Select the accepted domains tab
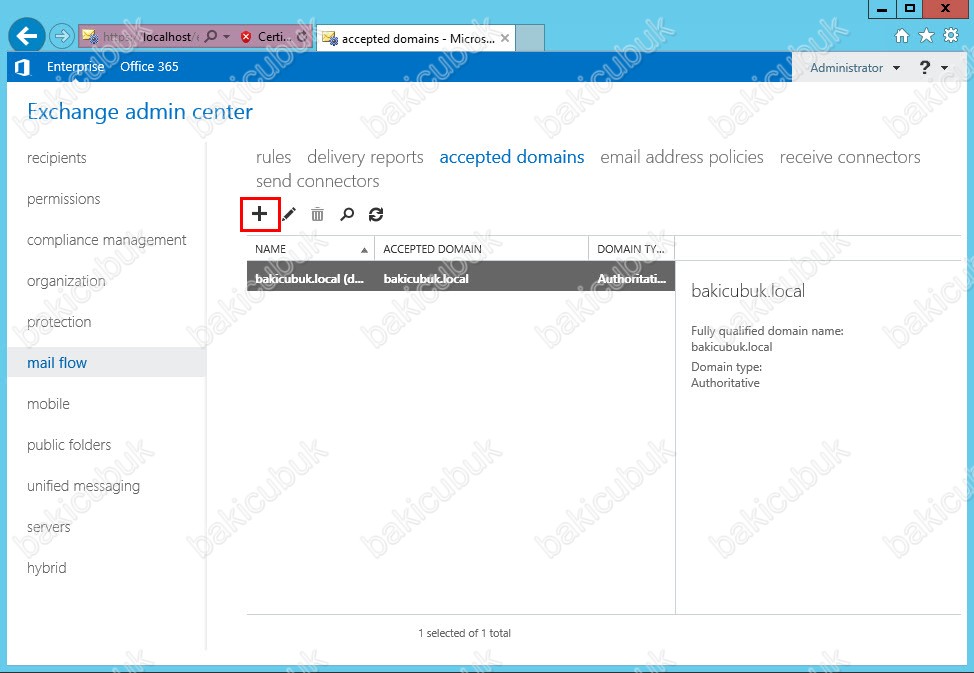The image size is (974, 673). [512, 157]
